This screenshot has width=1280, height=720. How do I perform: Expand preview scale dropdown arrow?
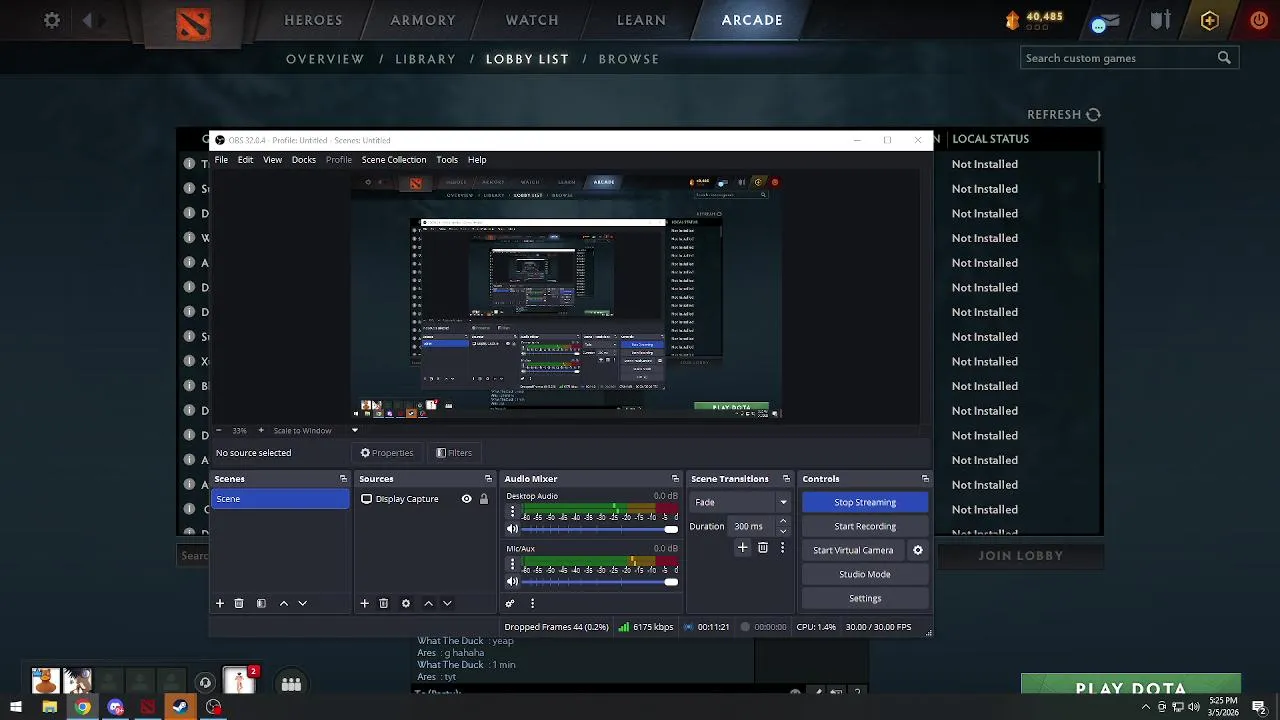coord(354,430)
